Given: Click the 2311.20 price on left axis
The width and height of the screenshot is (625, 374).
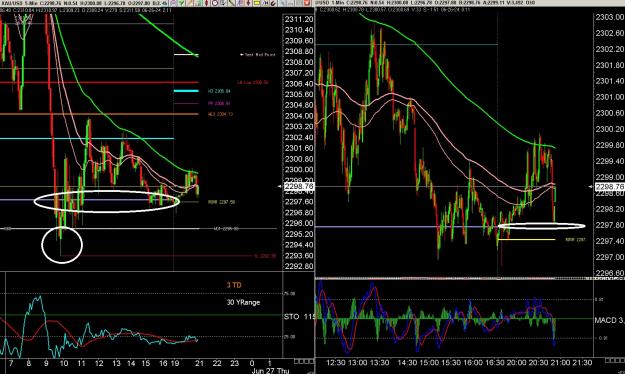Looking at the screenshot, I should click(299, 19).
